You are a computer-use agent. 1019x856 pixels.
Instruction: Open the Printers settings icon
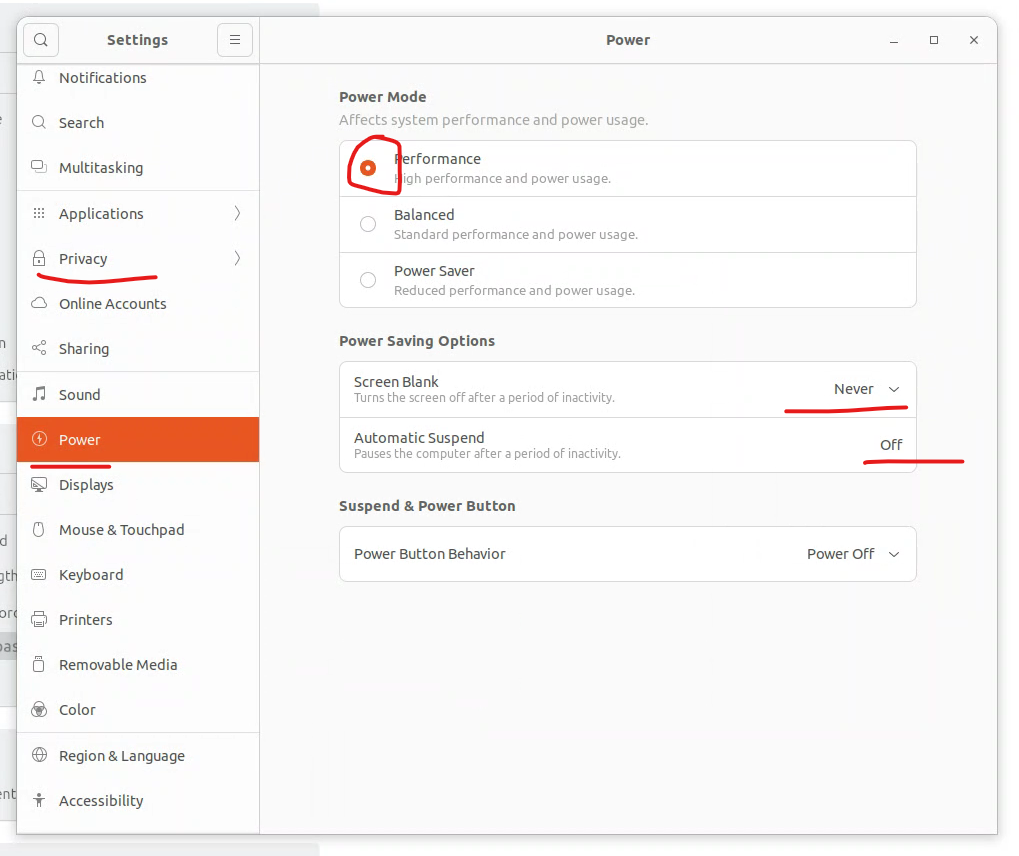[38, 619]
